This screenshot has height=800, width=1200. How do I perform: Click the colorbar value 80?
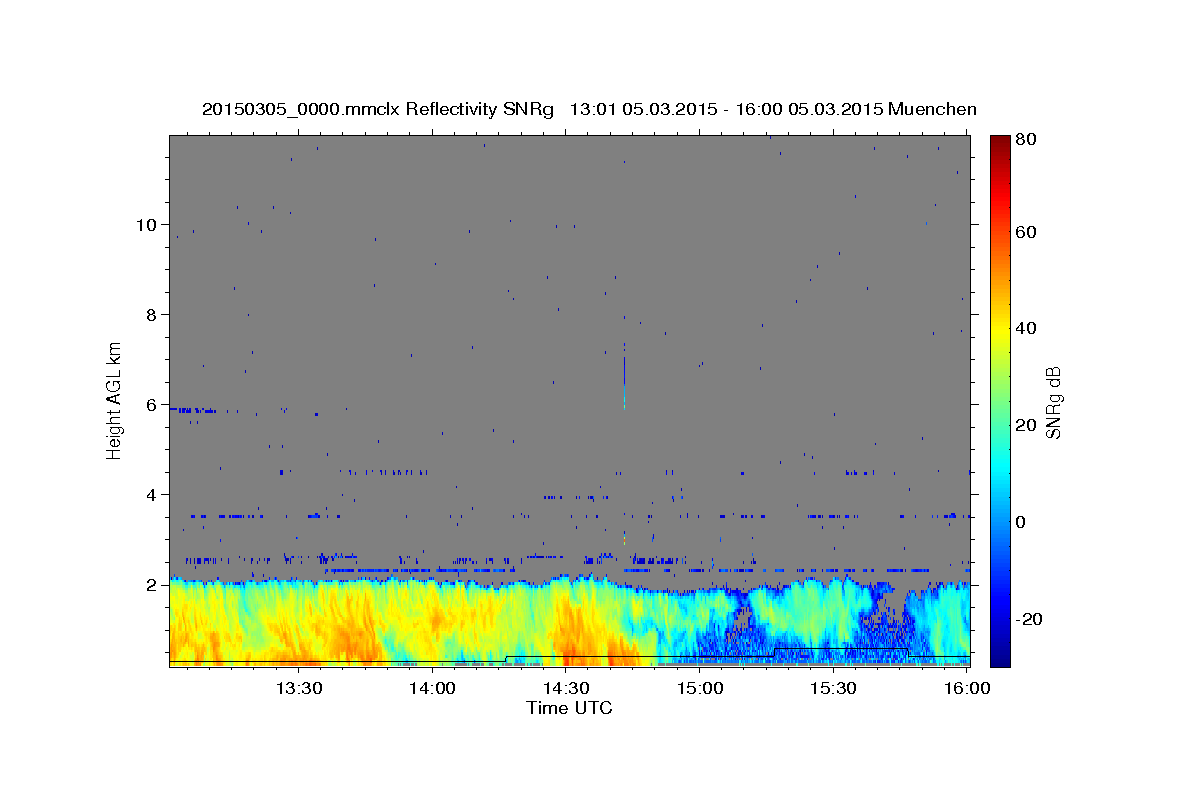[1025, 140]
